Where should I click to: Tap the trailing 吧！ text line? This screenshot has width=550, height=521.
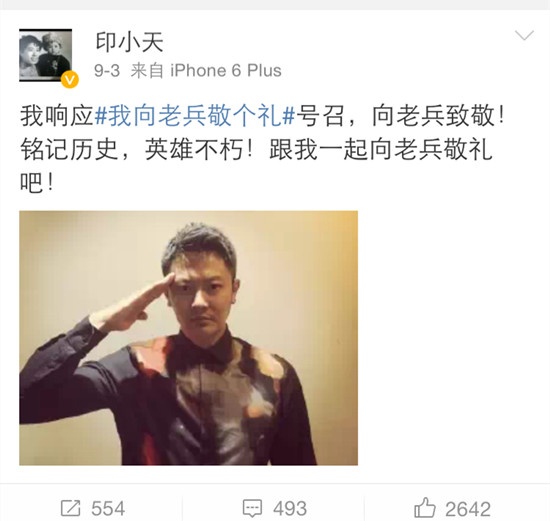tap(37, 183)
